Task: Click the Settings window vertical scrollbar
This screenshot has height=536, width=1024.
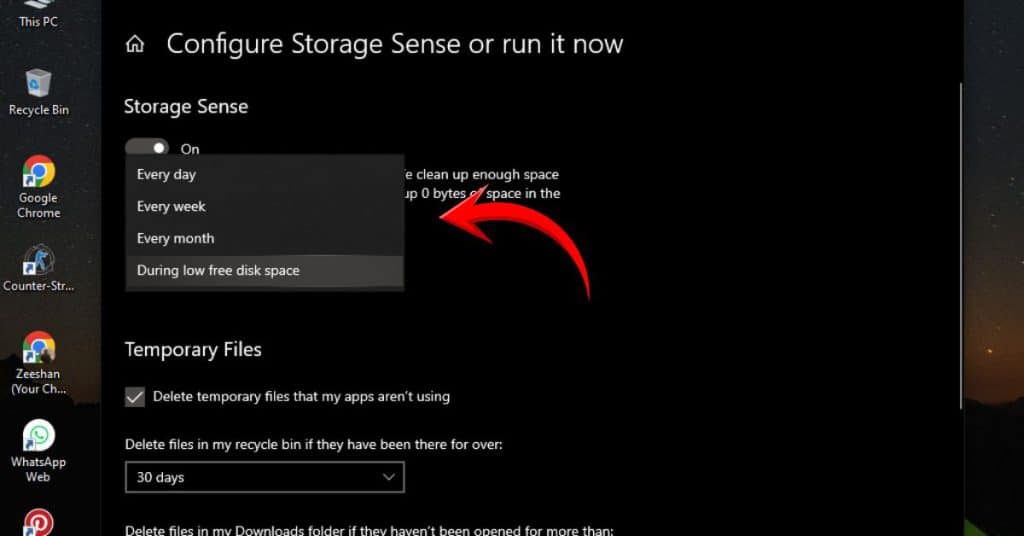Action: [959, 250]
